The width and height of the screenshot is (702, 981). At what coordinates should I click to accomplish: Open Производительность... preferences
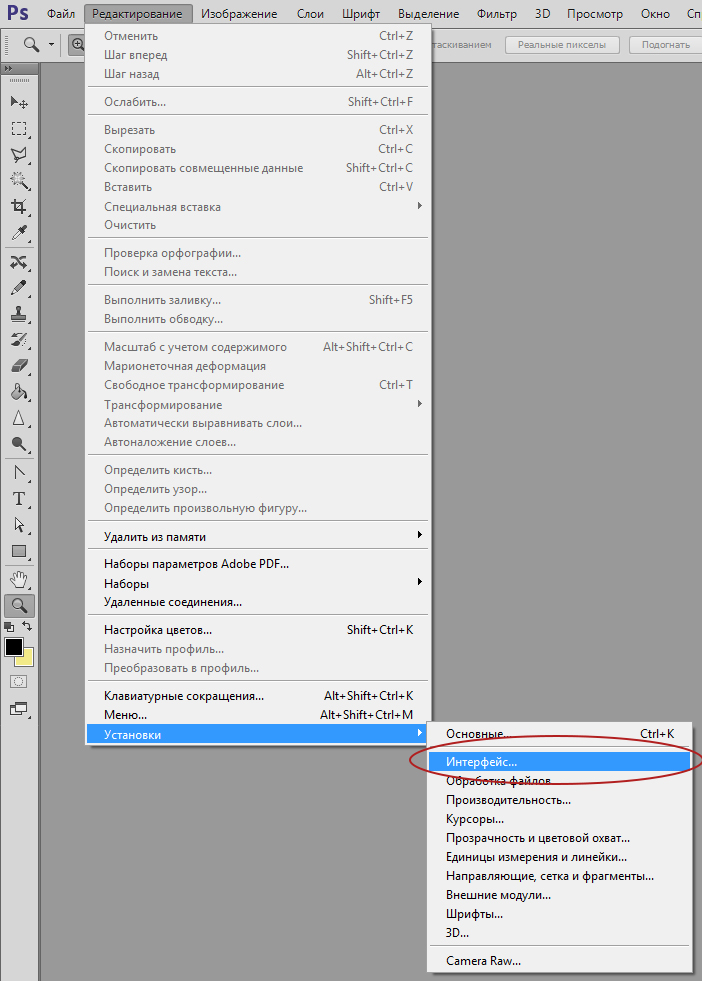click(559, 800)
